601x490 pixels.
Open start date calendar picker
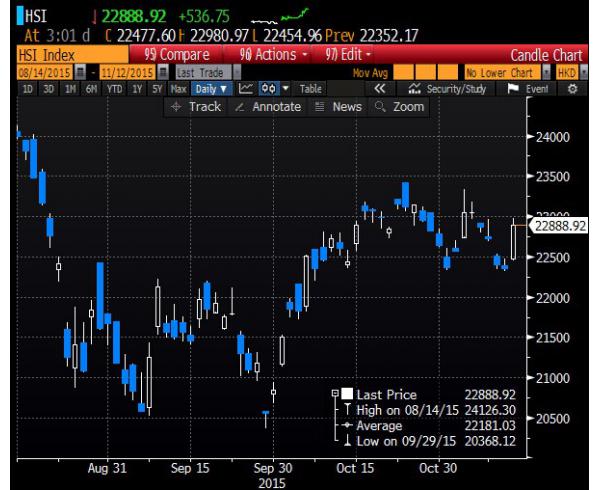pyautogui.click(x=80, y=72)
